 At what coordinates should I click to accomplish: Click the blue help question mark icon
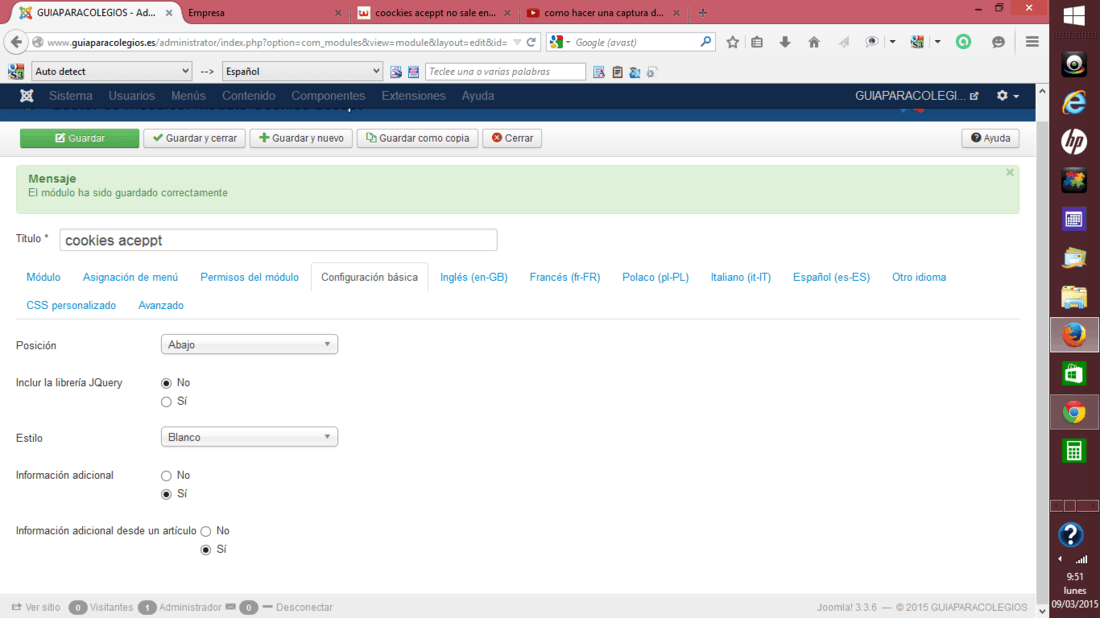pos(1071,535)
